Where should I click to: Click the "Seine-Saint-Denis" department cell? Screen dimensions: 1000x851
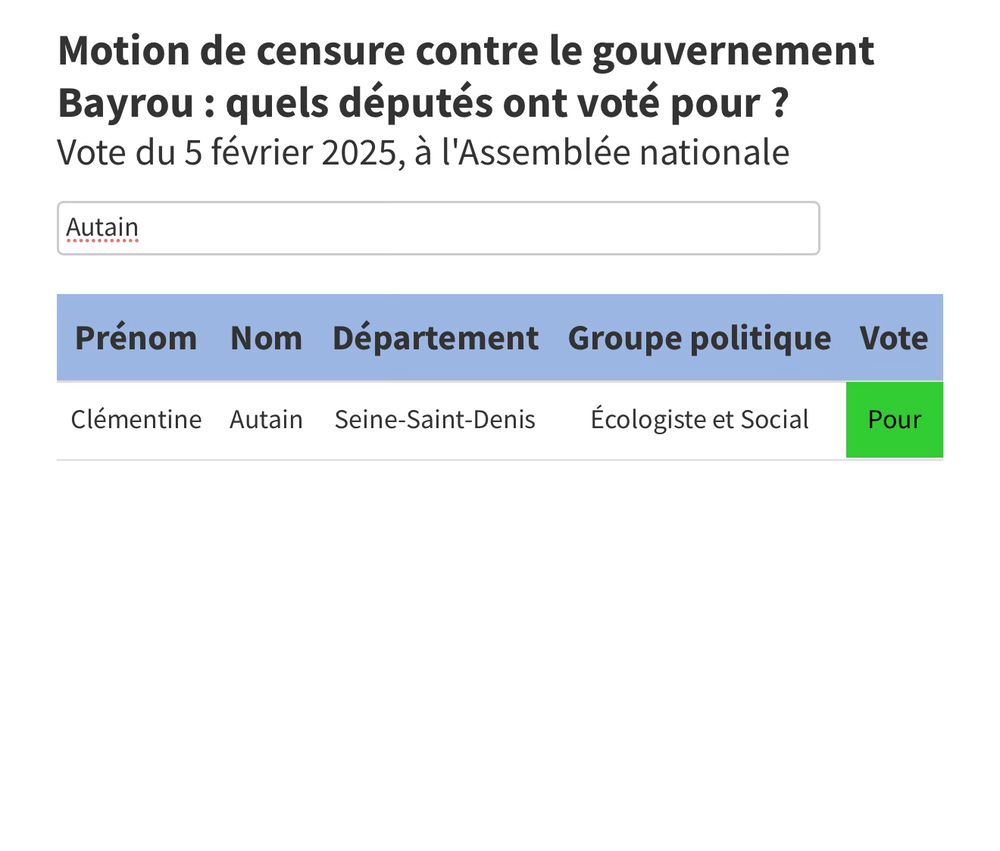435,419
